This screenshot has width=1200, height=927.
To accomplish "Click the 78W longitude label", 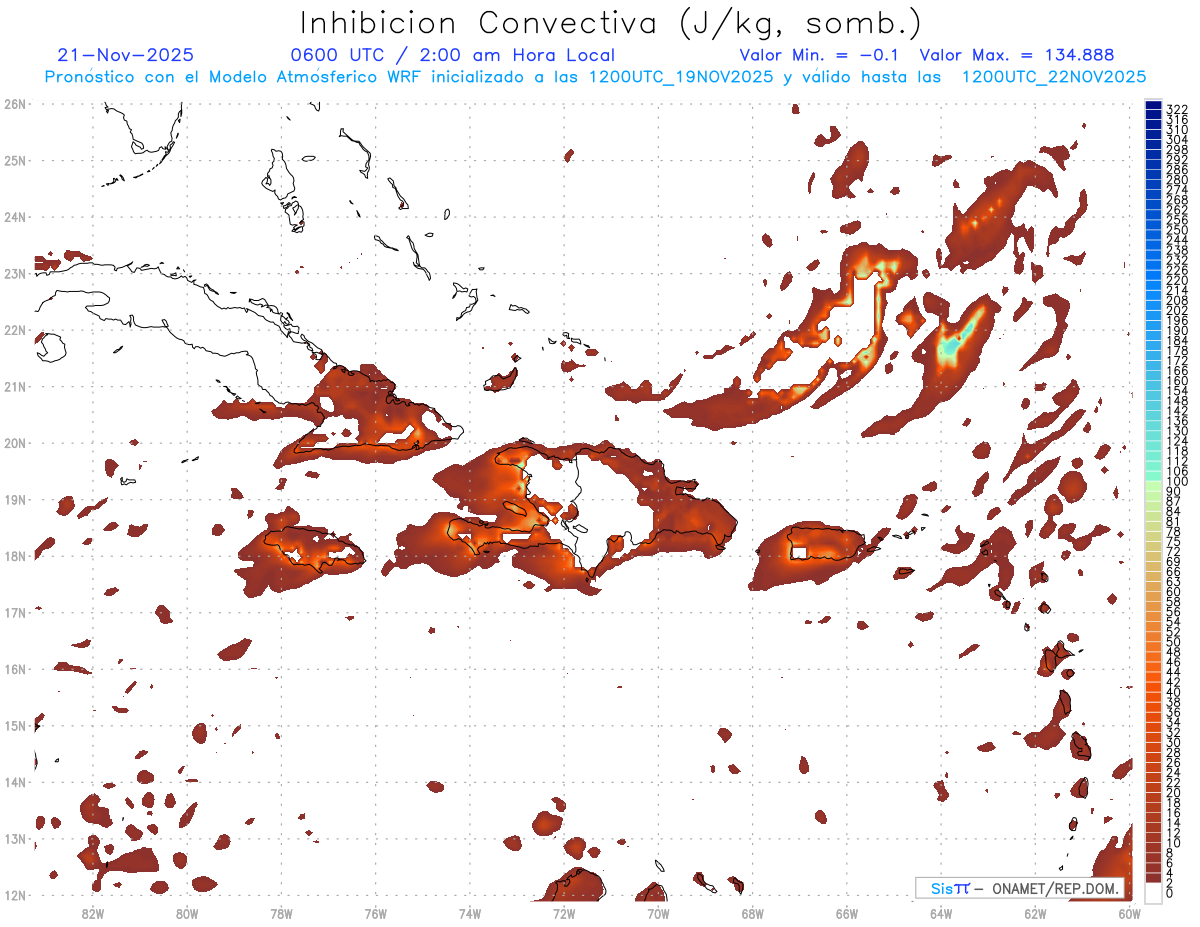I will point(281,912).
